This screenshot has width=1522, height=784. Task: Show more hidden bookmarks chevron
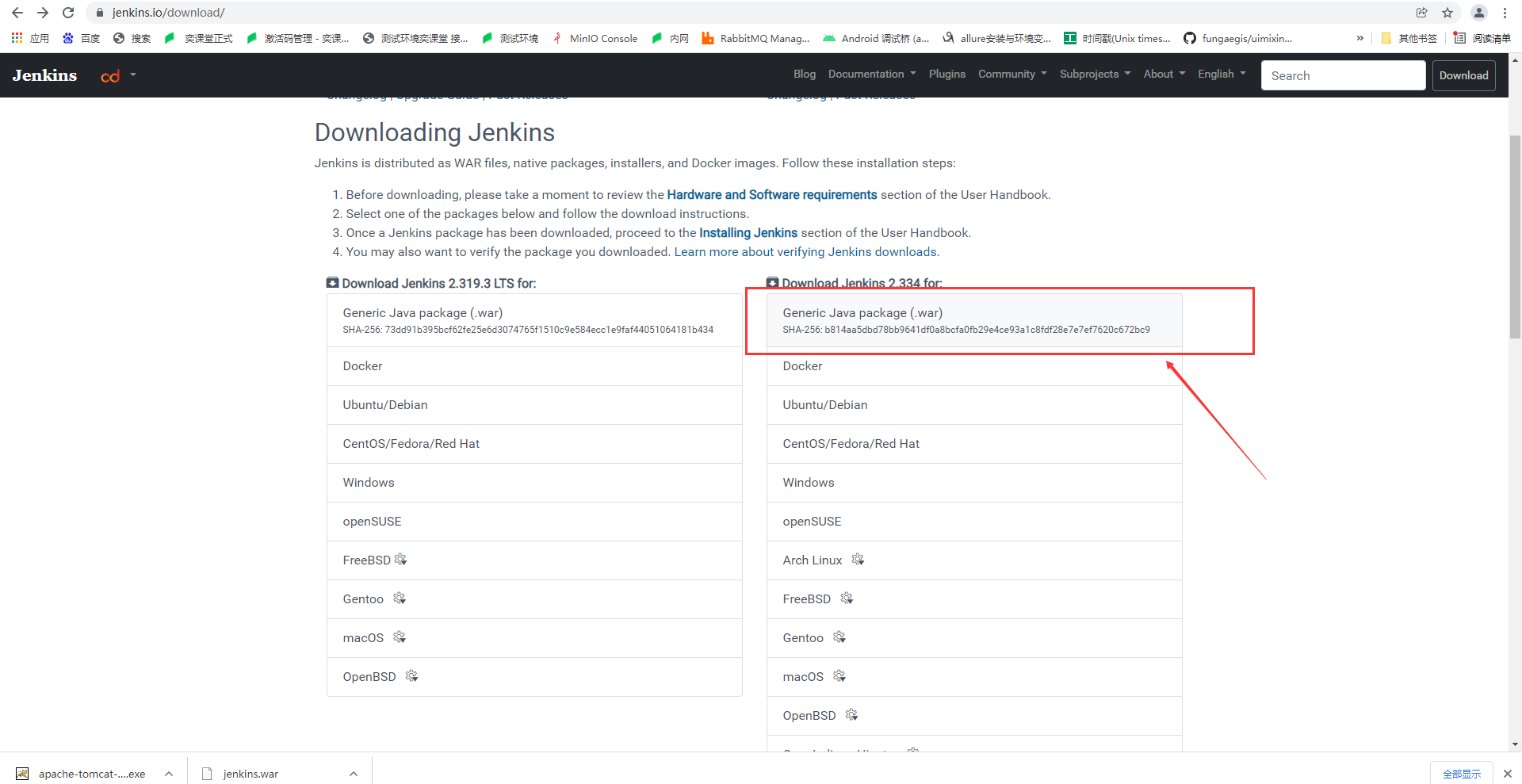pos(1360,38)
